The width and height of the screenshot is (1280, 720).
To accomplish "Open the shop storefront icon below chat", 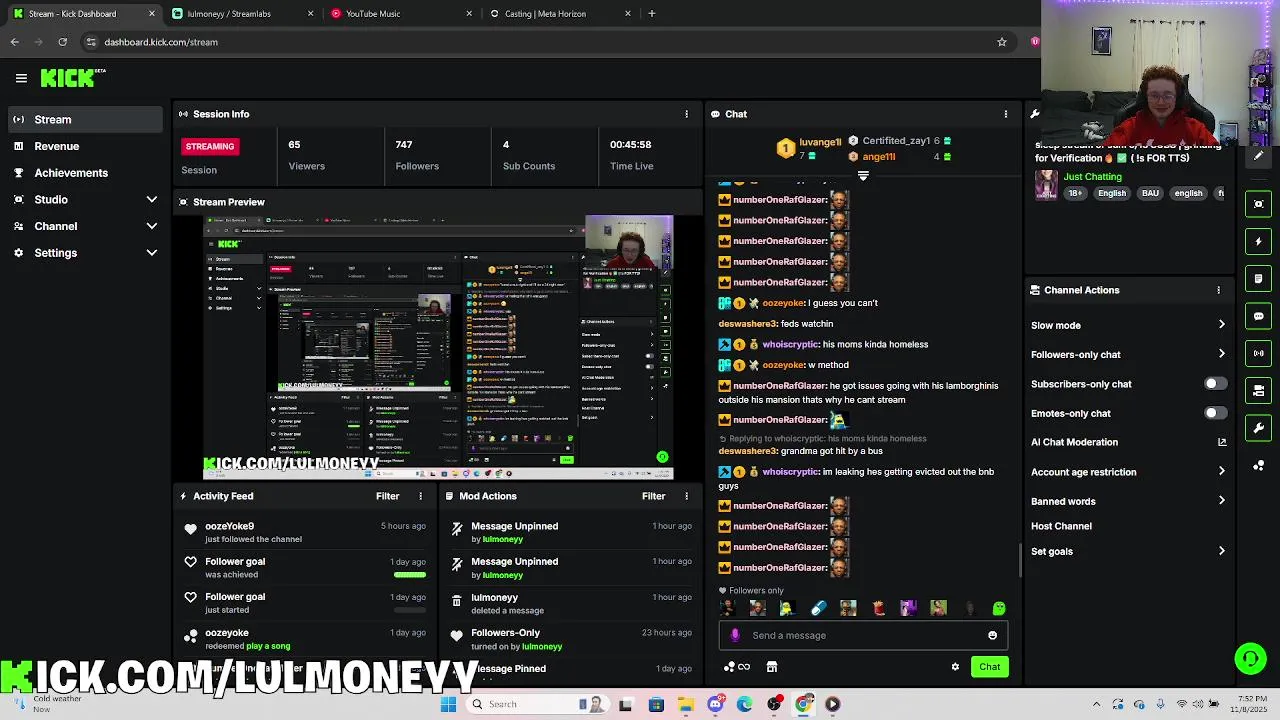I will tap(771, 667).
